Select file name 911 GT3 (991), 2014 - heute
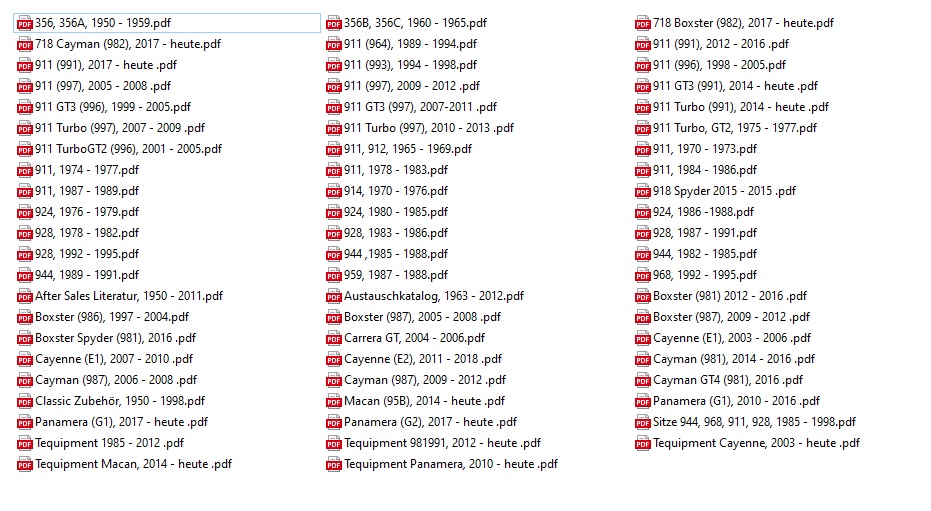This screenshot has width=931, height=511. pyautogui.click(x=735, y=86)
